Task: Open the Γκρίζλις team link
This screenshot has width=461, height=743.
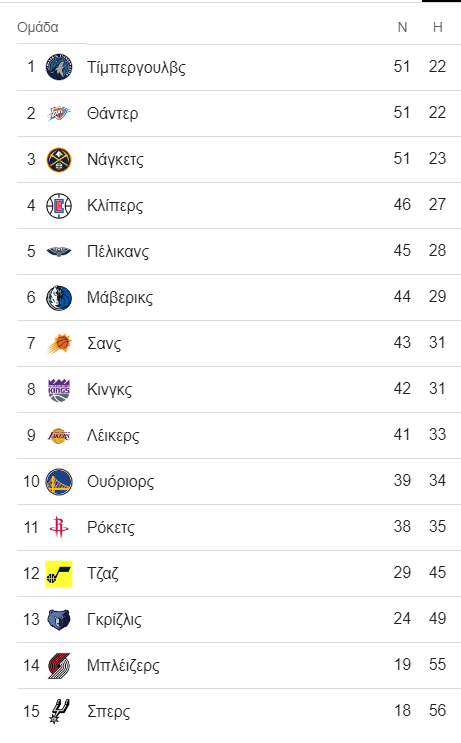Action: (114, 619)
